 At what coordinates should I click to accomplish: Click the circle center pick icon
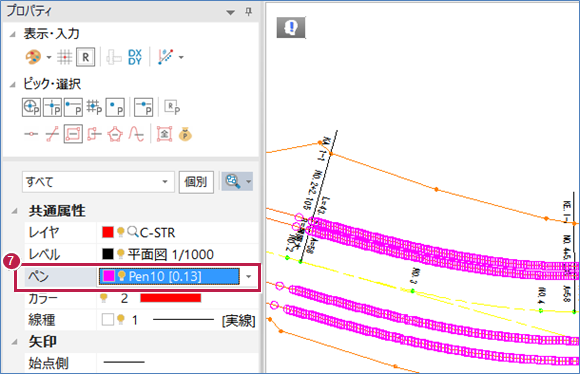click(31, 107)
